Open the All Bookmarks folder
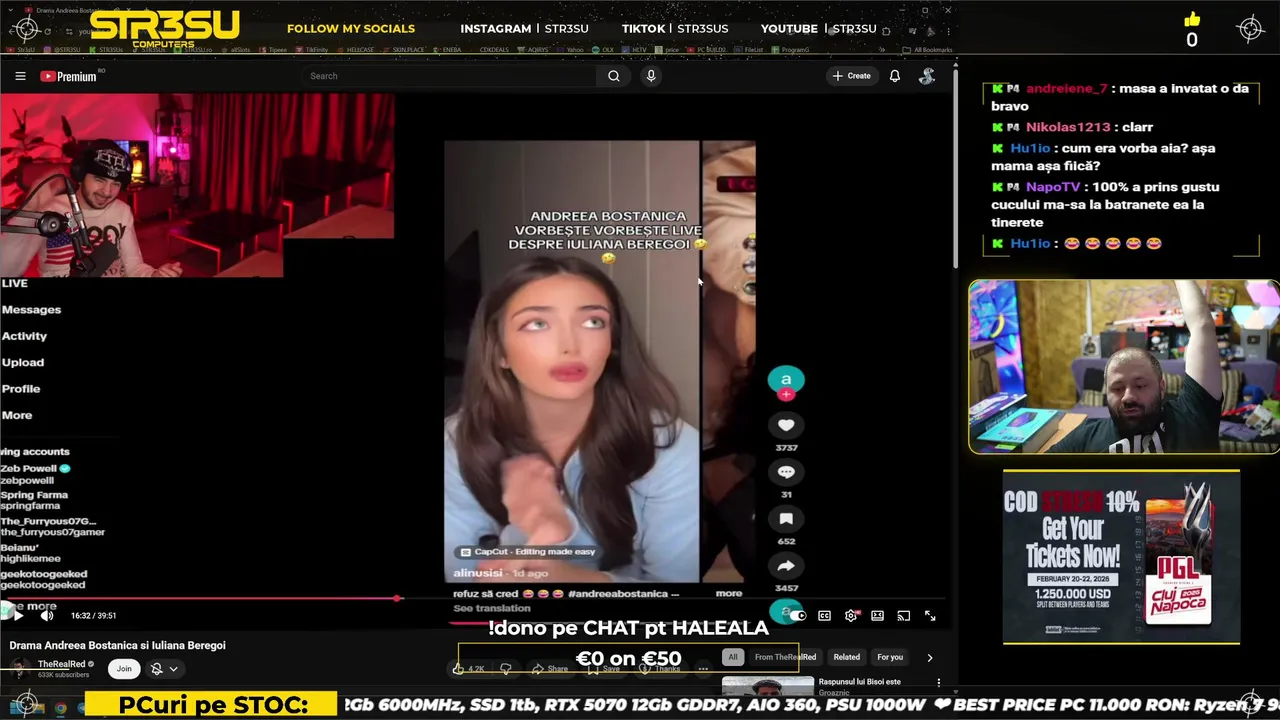 click(927, 49)
